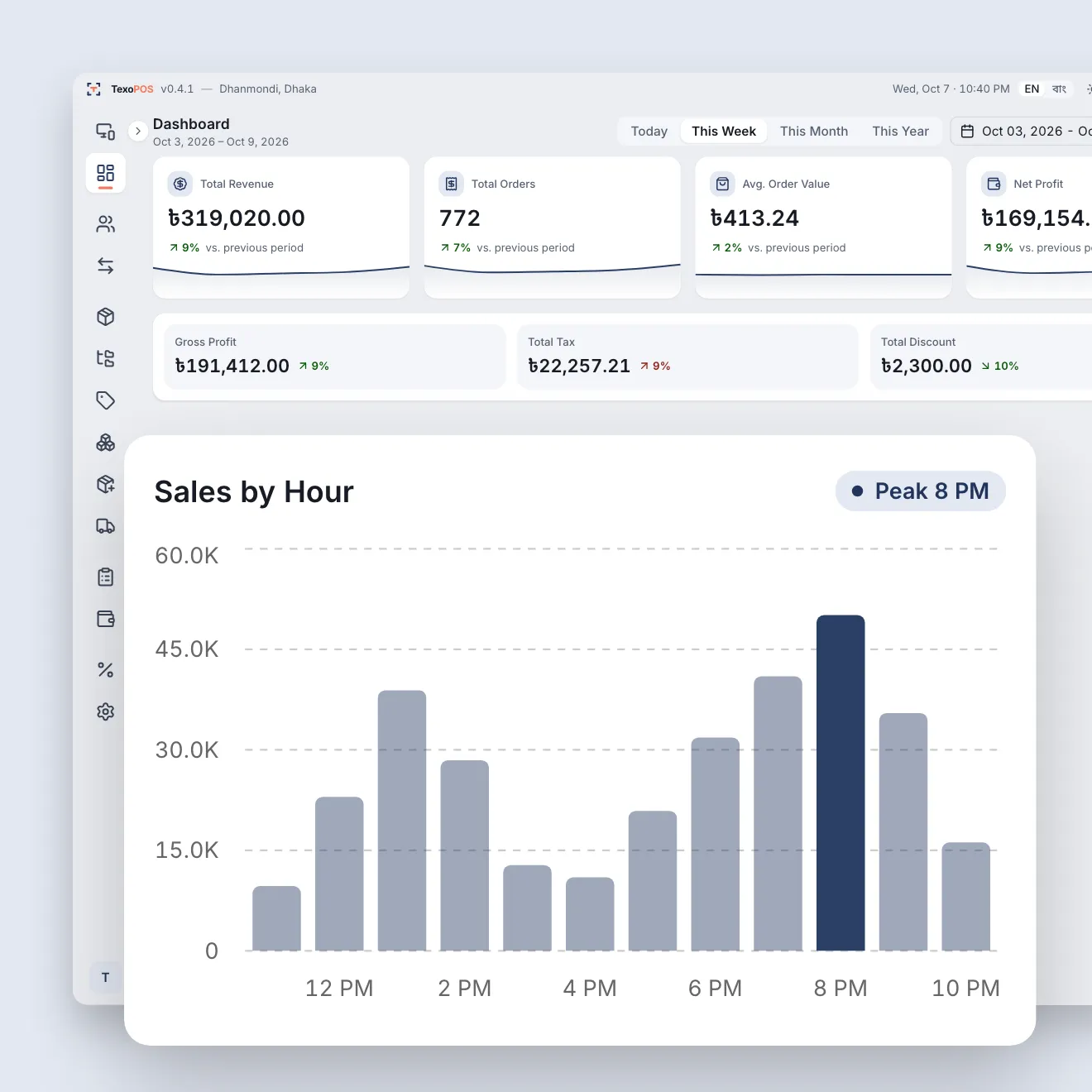Image resolution: width=1092 pixels, height=1092 pixels.
Task: Select the Today period tab
Action: pos(649,132)
